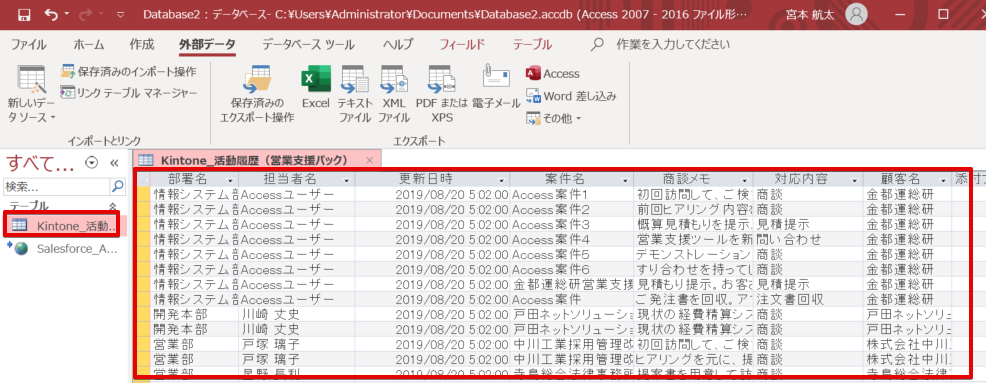Screen dimensions: 986x383
Task: Open the Customize Quick Access Toolbar arrow
Action: pos(120,15)
